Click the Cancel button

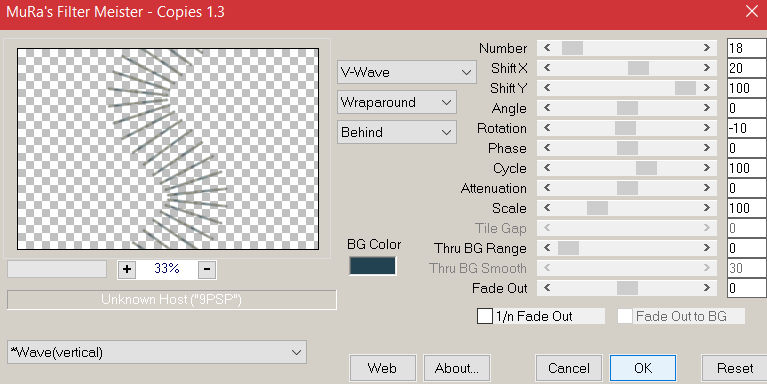coord(569,368)
